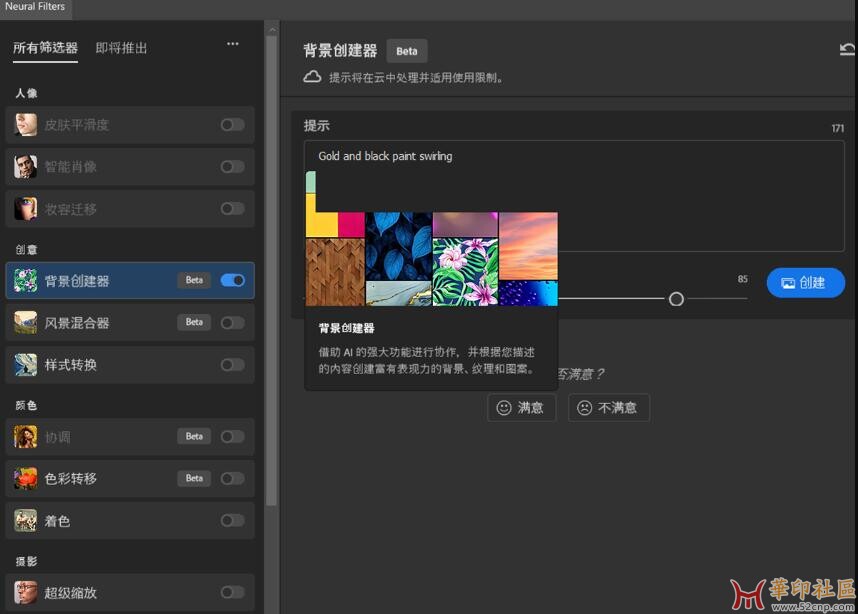The height and width of the screenshot is (614, 858).
Task: Click the cloud usage limit notice text
Action: [416, 78]
